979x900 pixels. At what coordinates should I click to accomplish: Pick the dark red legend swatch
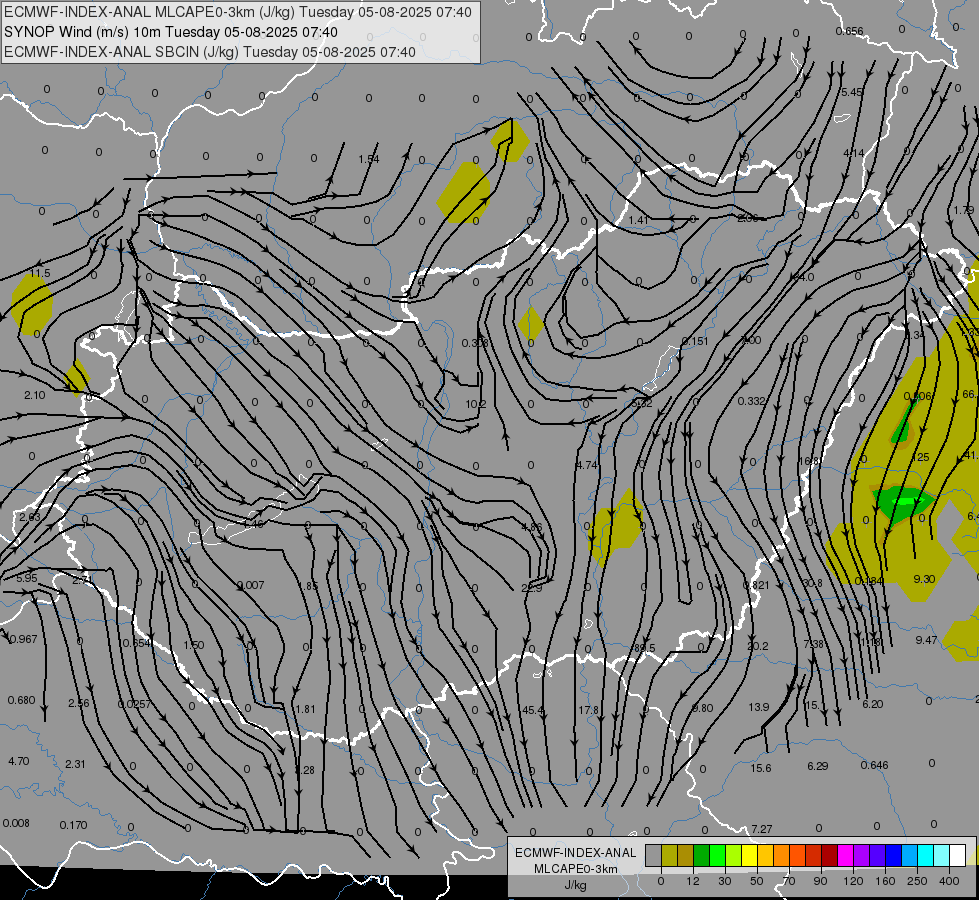click(830, 855)
